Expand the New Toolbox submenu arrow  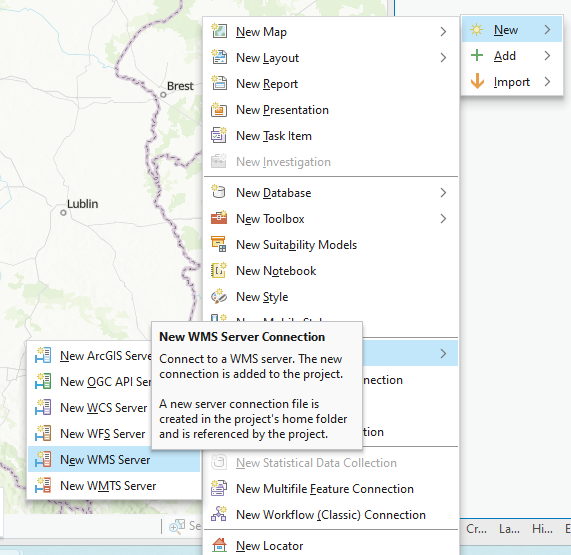tap(443, 219)
